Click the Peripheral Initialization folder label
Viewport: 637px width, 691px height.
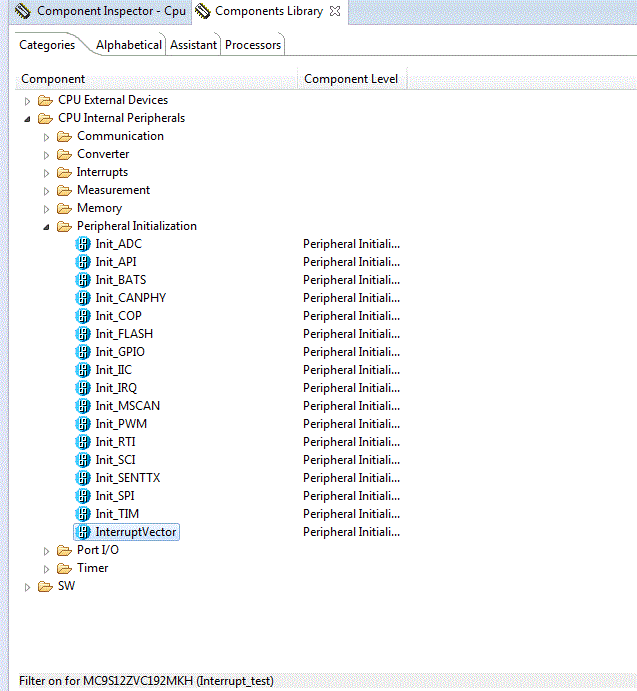pos(137,226)
